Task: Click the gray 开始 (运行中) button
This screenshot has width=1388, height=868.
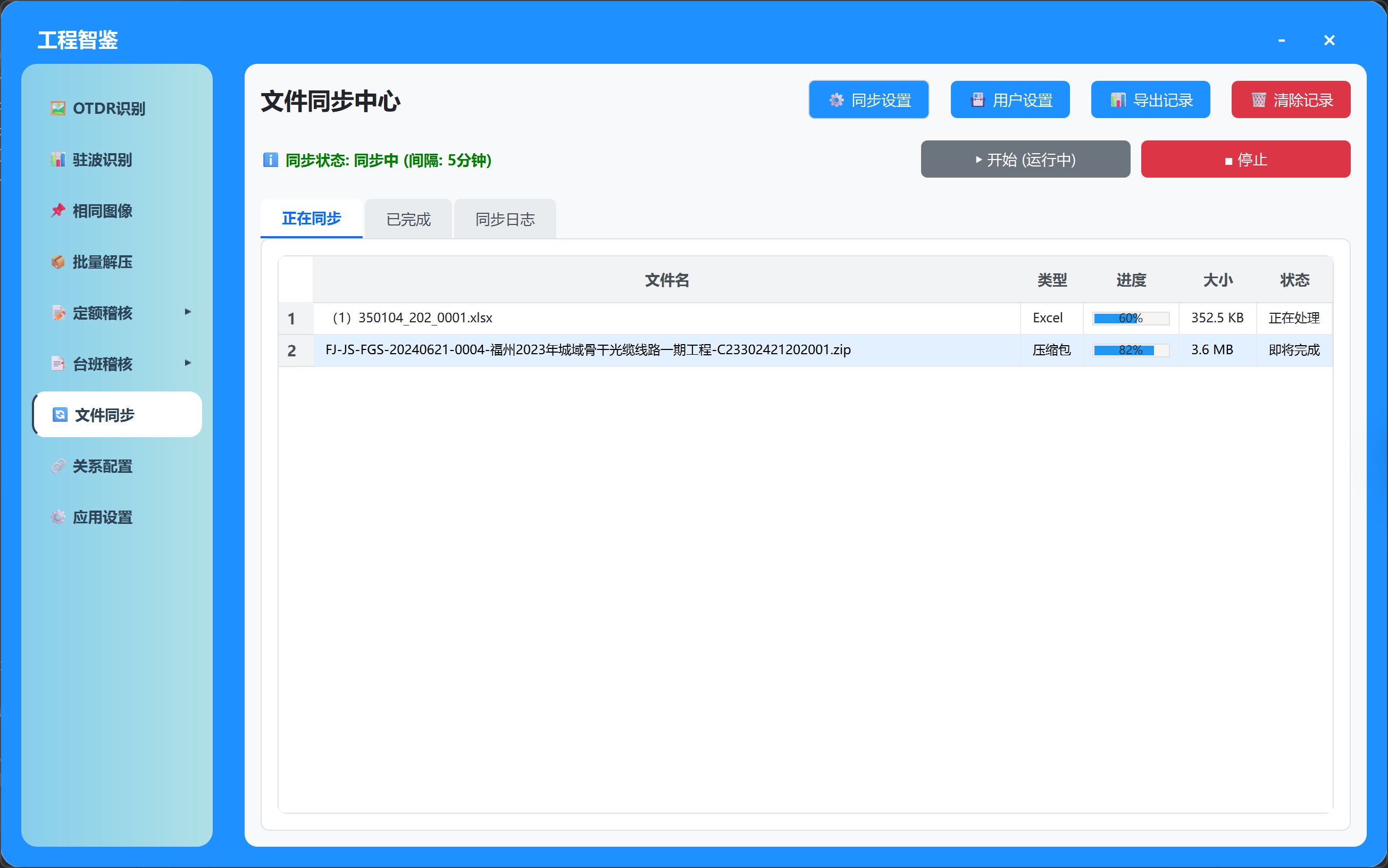Action: pos(1026,159)
